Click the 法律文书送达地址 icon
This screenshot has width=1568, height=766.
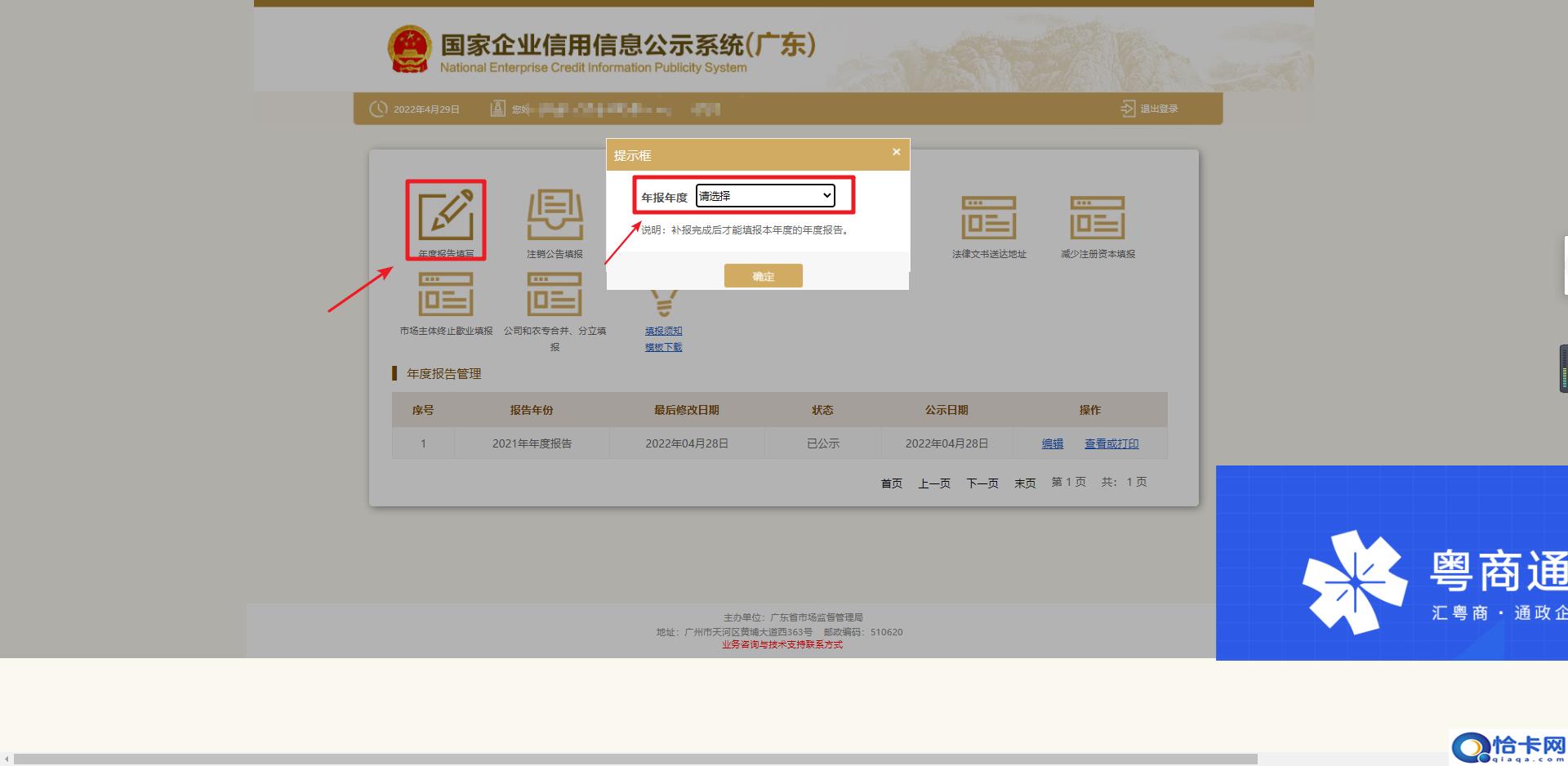click(x=991, y=218)
